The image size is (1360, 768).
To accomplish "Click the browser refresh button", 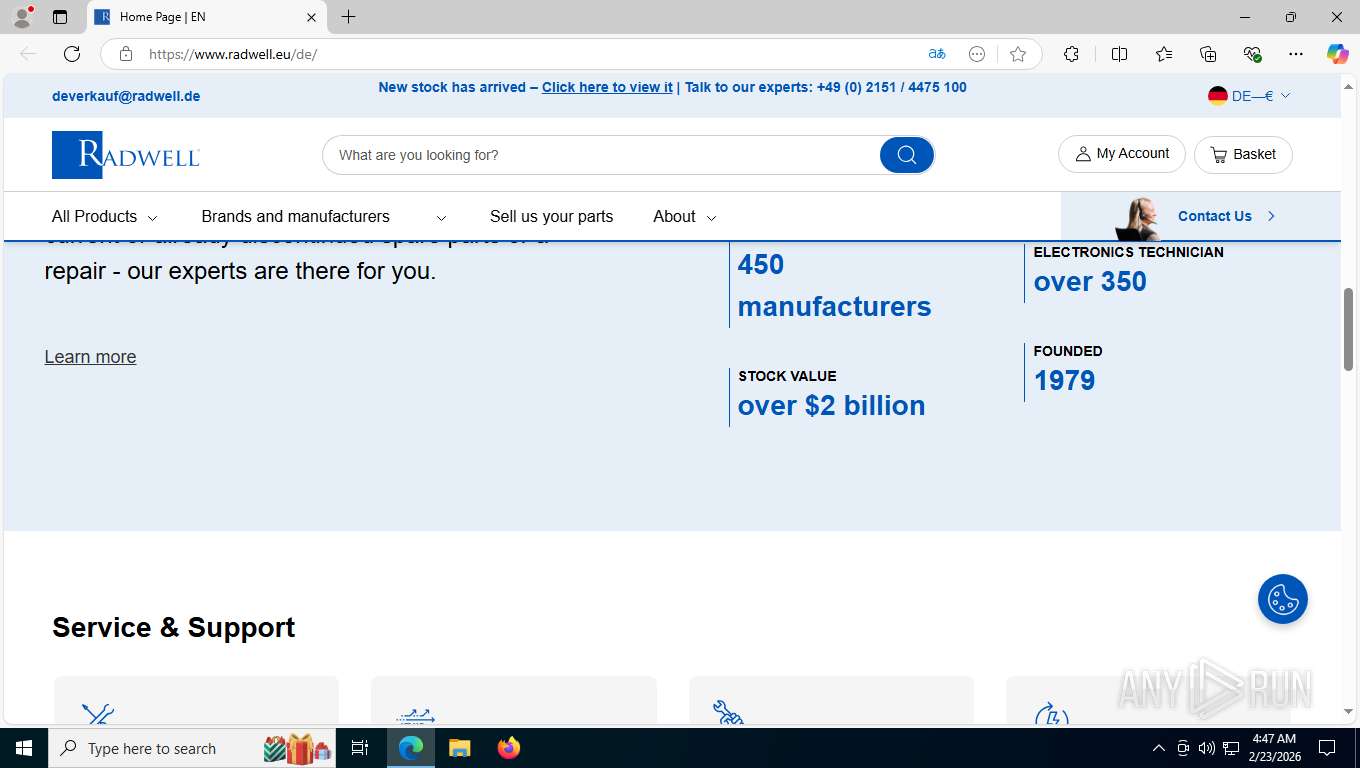I will click(x=72, y=54).
